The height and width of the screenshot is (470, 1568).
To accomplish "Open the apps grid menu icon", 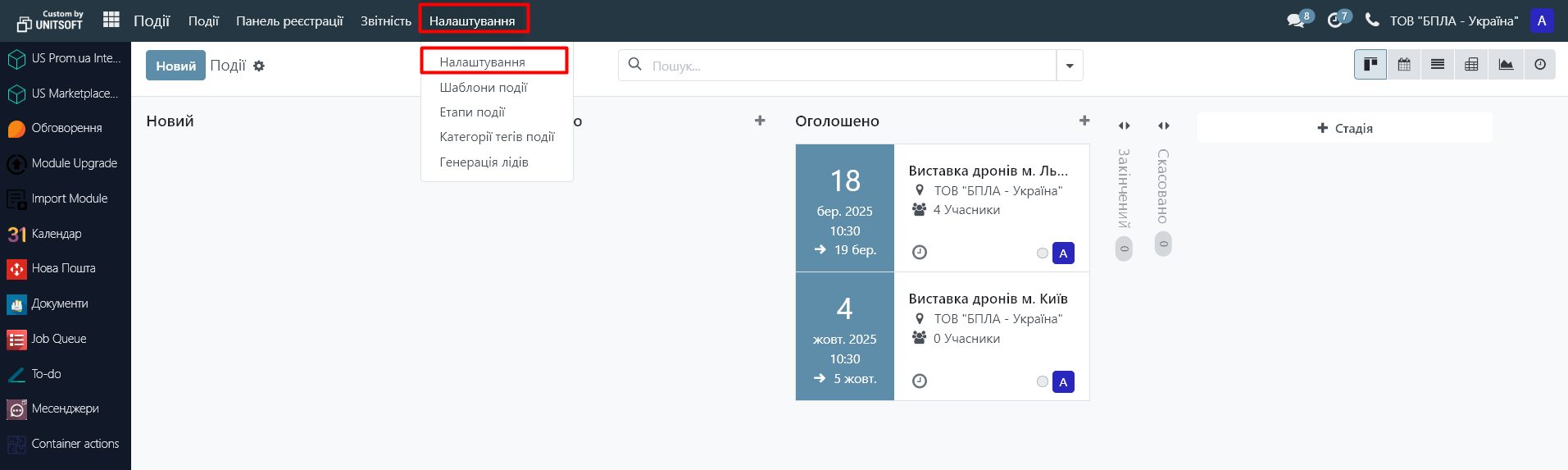I will (x=111, y=20).
